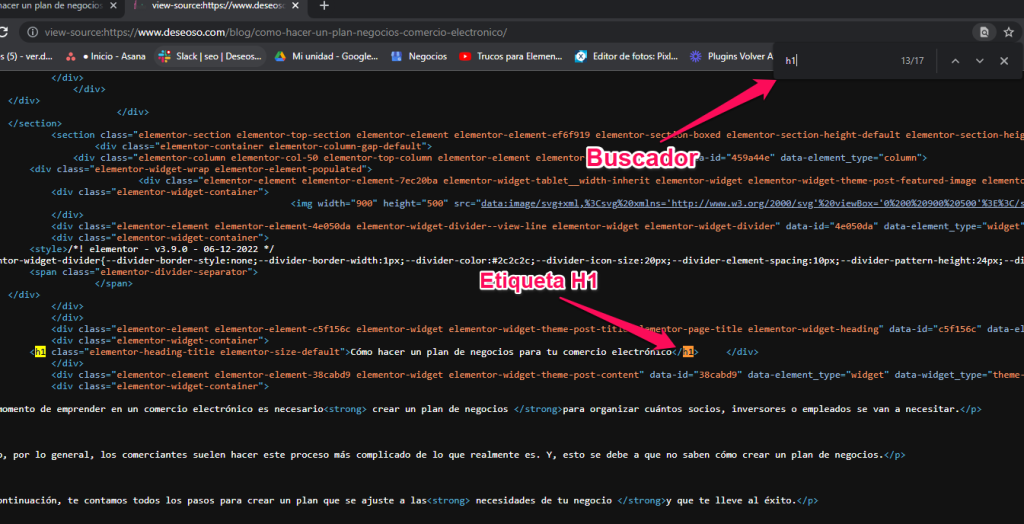The height and width of the screenshot is (524, 1024).
Task: Open the Negocios bookmark
Action: click(419, 56)
